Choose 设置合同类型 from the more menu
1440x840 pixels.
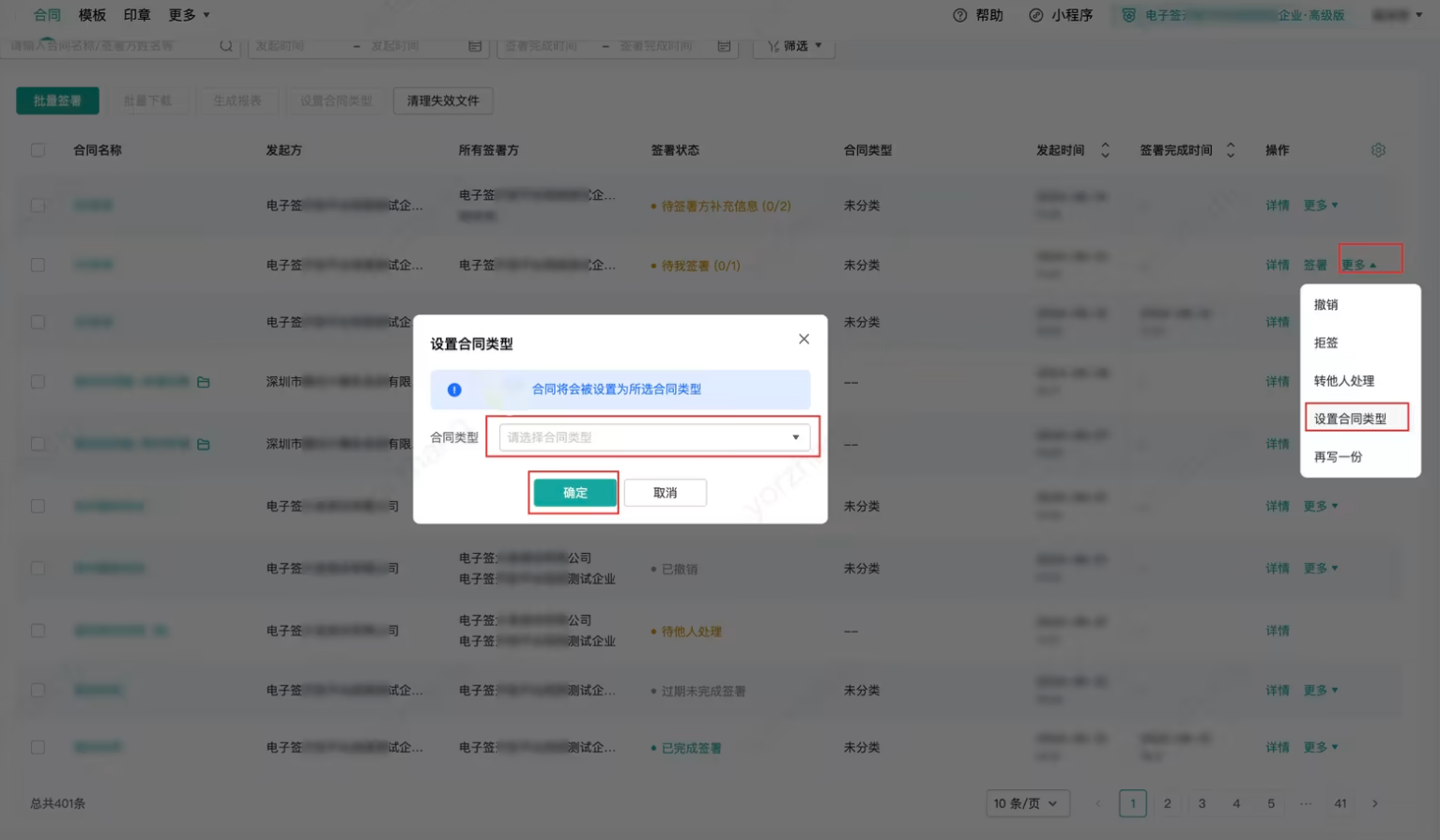click(1350, 419)
